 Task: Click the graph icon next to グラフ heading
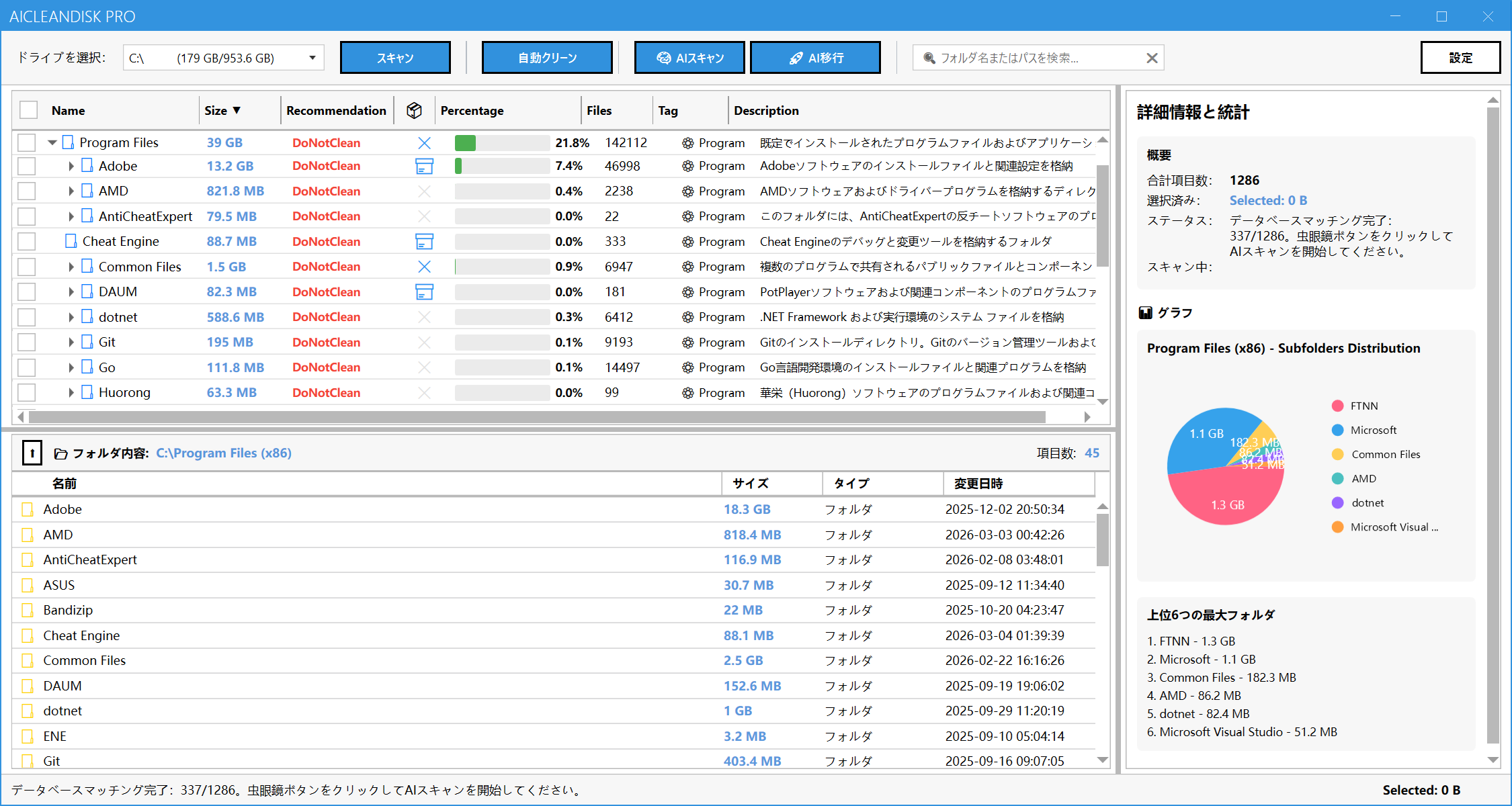(x=1146, y=312)
